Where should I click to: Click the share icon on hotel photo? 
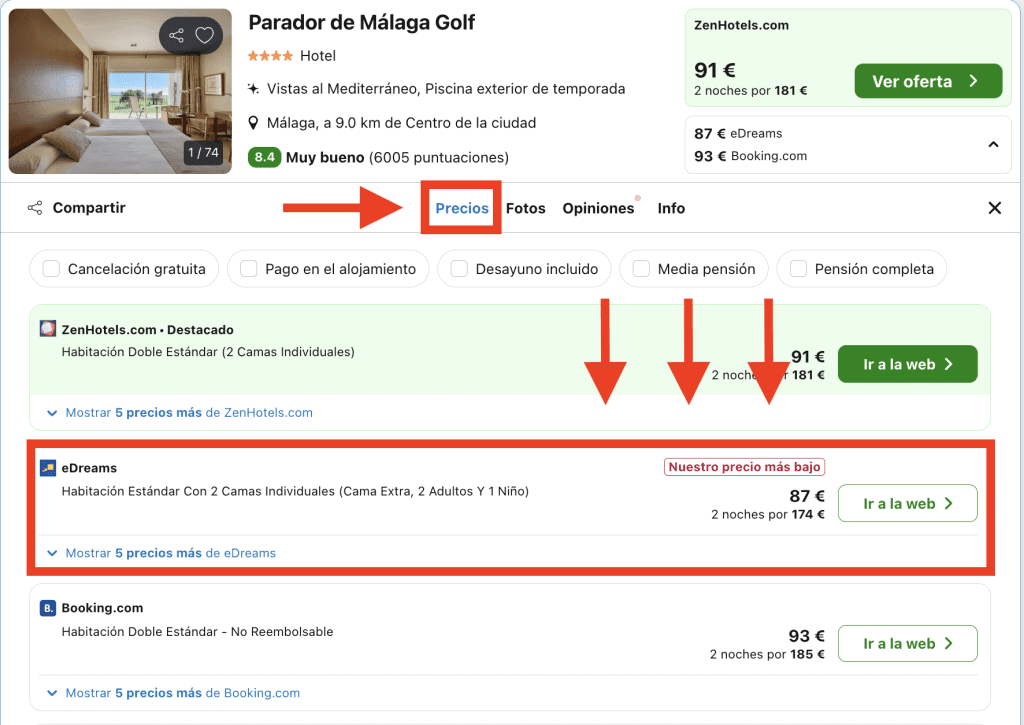pos(177,36)
